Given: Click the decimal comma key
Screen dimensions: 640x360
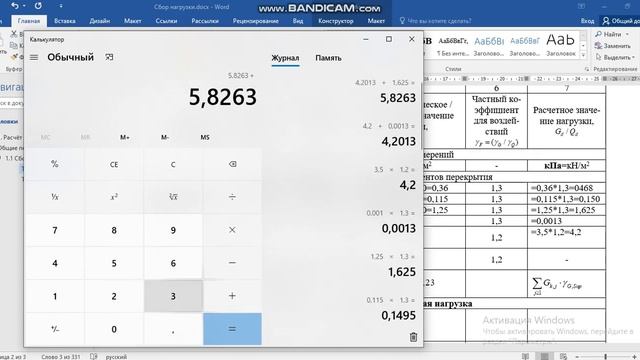Looking at the screenshot, I should pyautogui.click(x=173, y=329).
